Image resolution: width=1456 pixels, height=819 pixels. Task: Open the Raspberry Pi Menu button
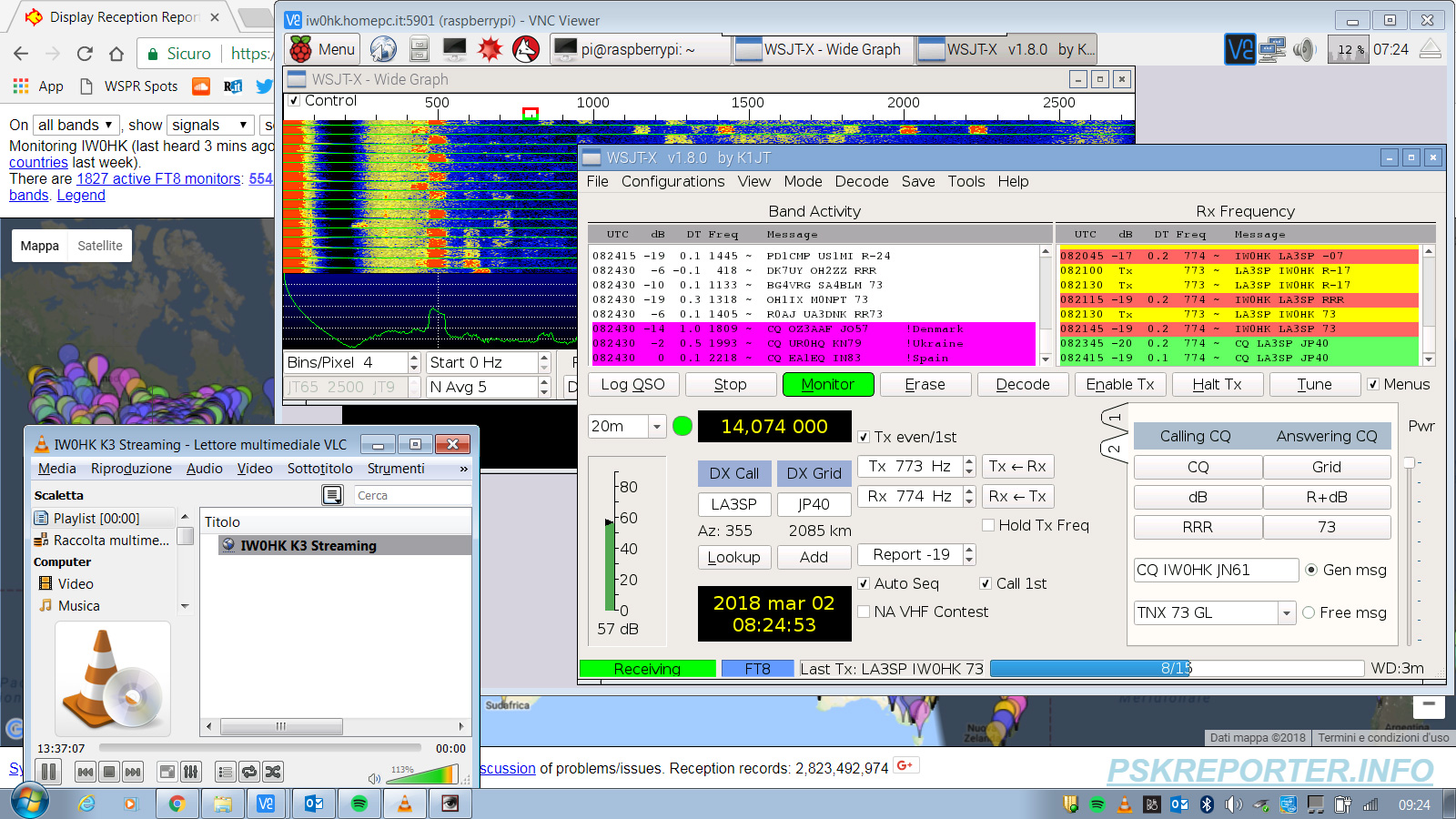coord(322,49)
